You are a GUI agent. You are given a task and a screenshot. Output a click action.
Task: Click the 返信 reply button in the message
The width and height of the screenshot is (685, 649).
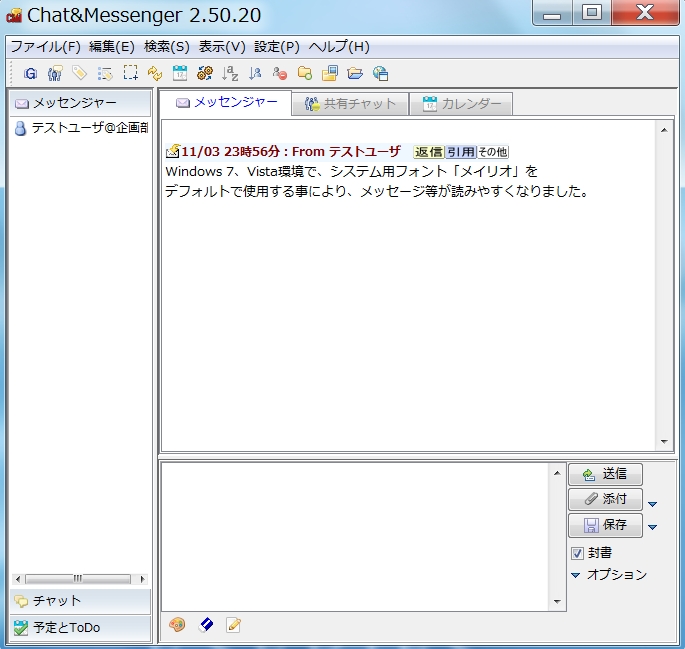pos(428,152)
